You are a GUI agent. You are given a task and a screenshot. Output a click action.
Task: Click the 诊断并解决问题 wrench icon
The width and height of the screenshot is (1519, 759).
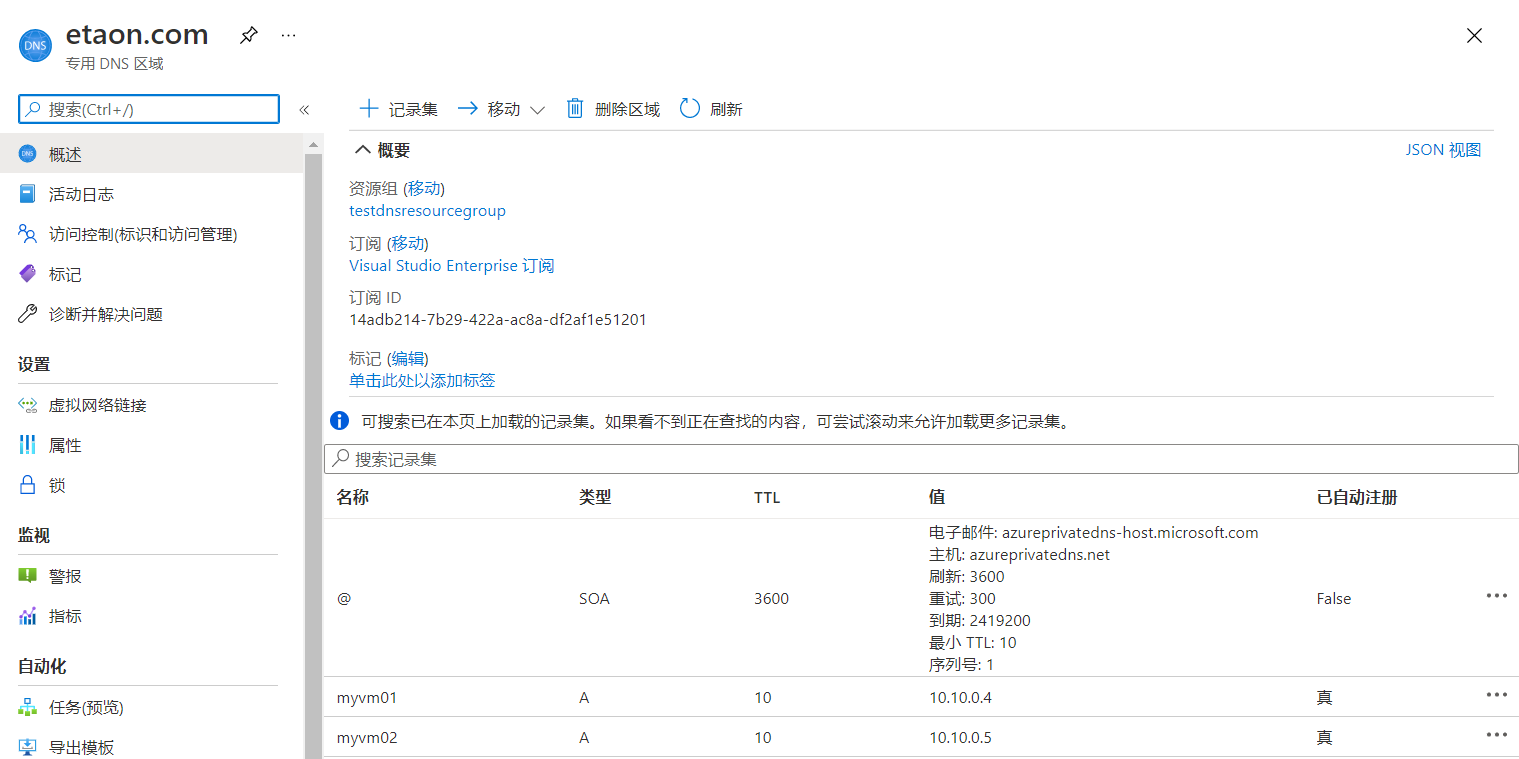[28, 314]
